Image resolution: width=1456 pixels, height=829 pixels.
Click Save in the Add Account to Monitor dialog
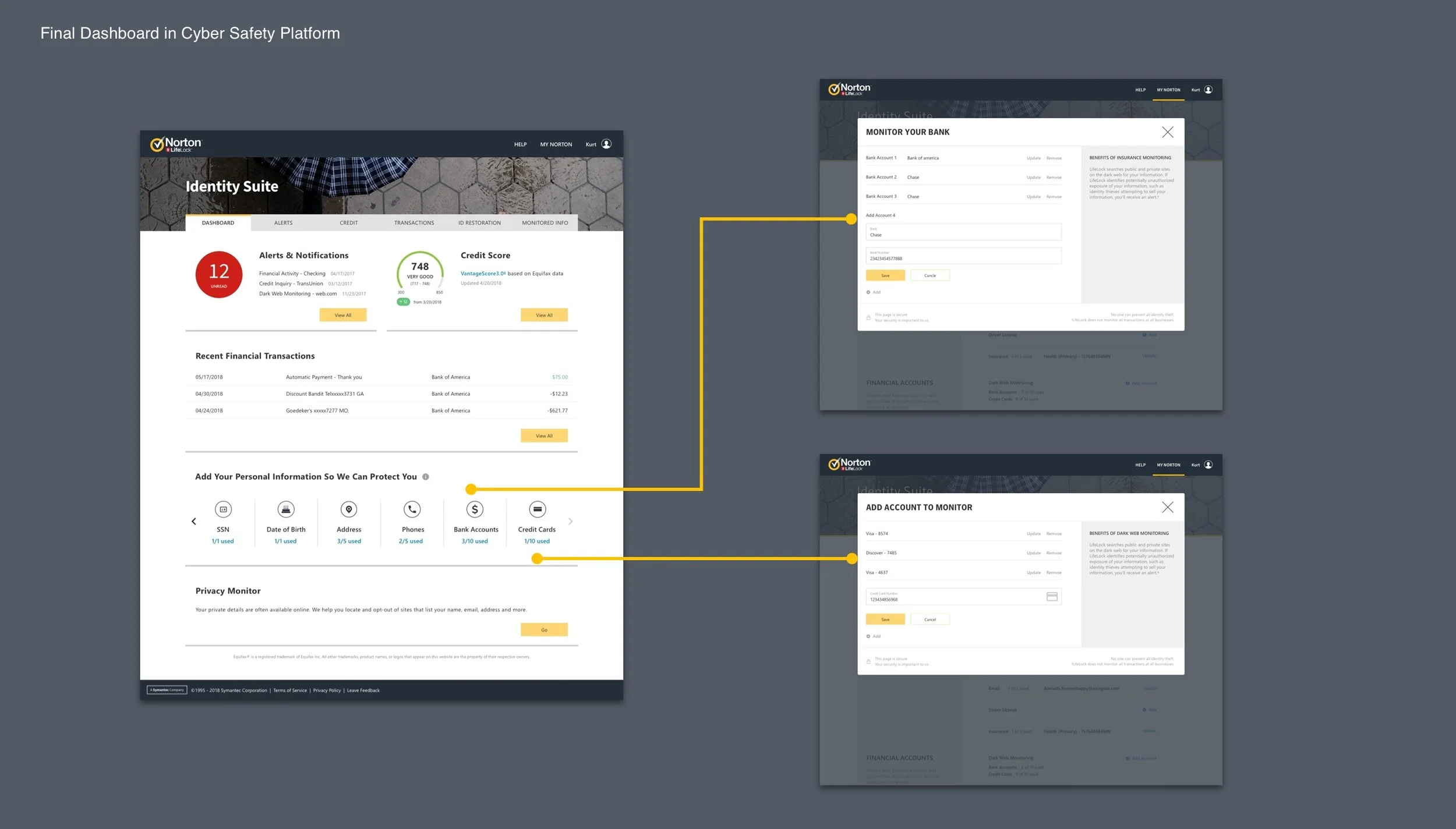[885, 619]
